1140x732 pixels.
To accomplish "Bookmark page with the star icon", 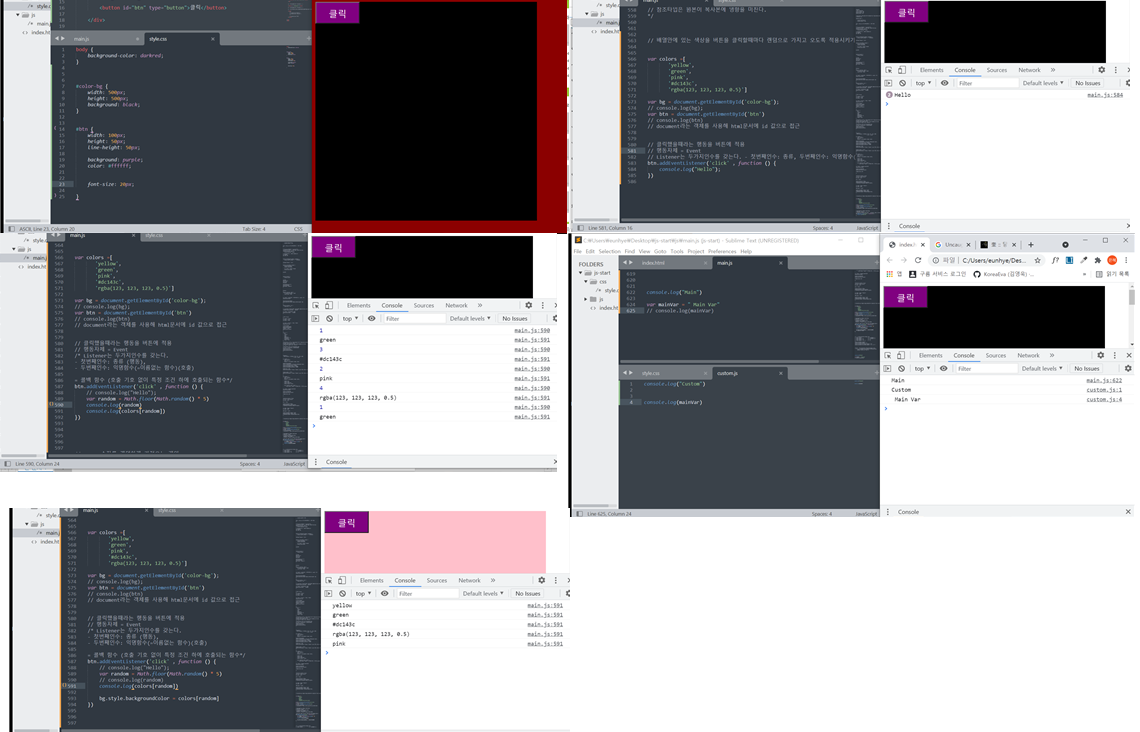I will [1037, 260].
